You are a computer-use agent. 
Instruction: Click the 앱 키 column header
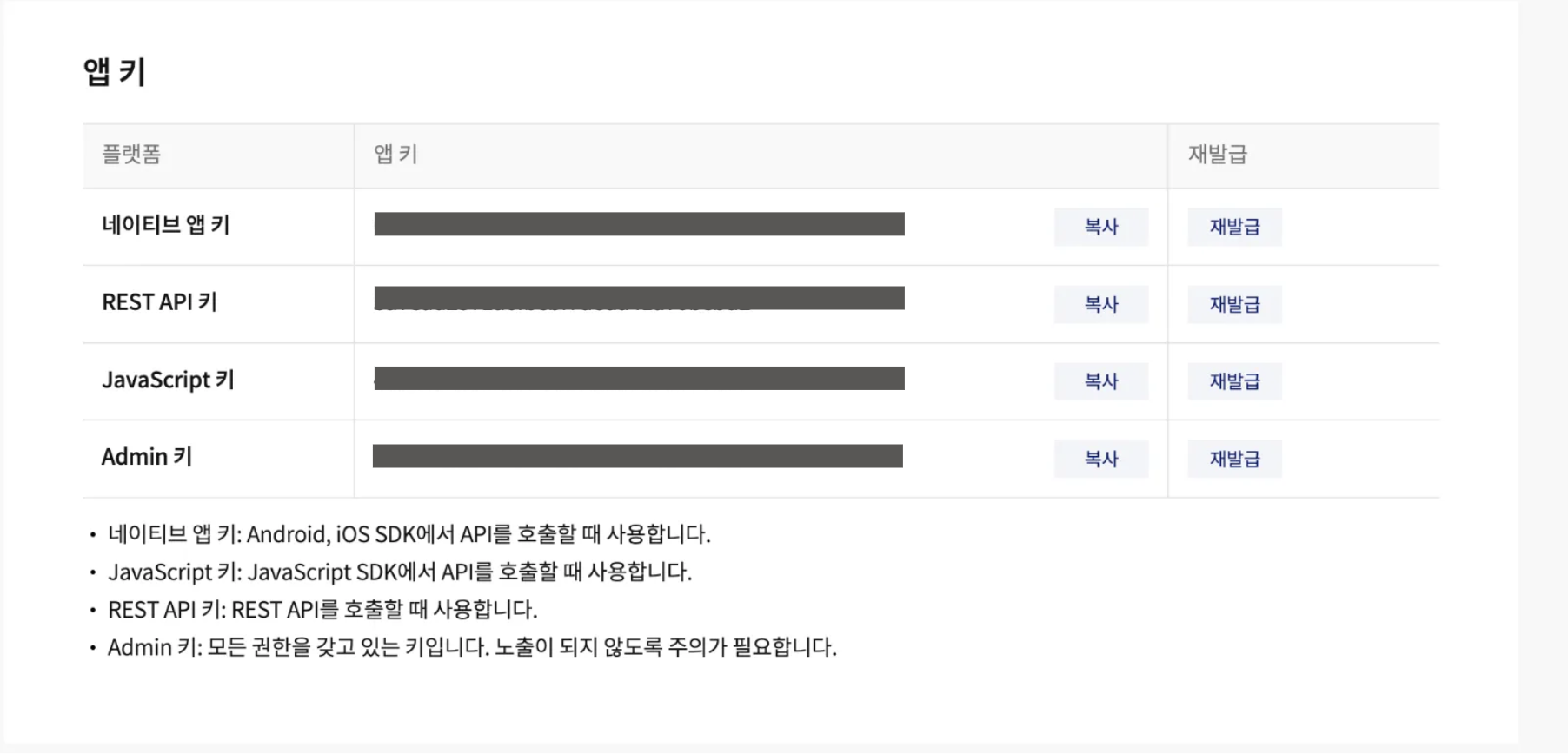coord(396,155)
